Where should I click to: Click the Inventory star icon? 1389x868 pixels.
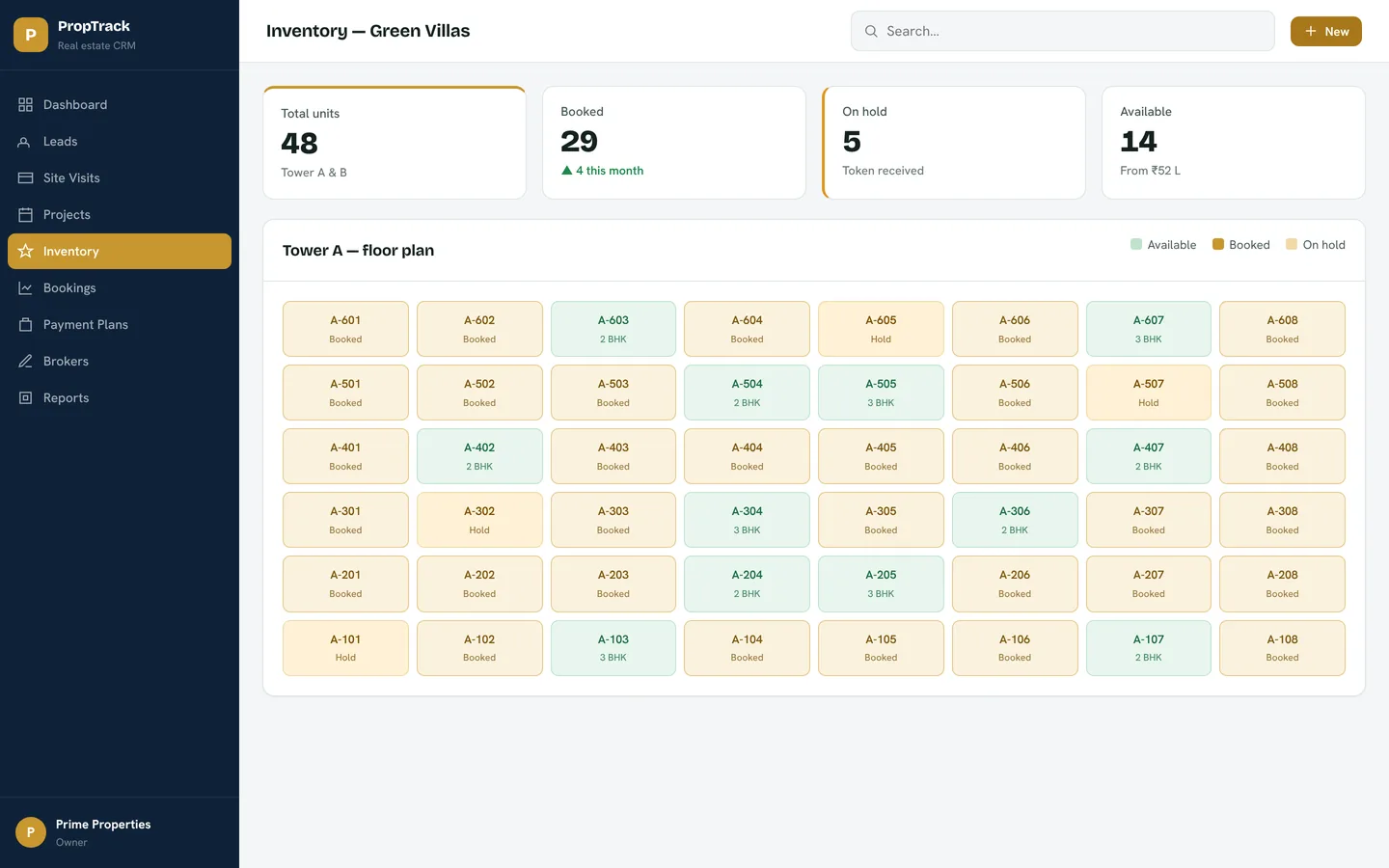[25, 251]
